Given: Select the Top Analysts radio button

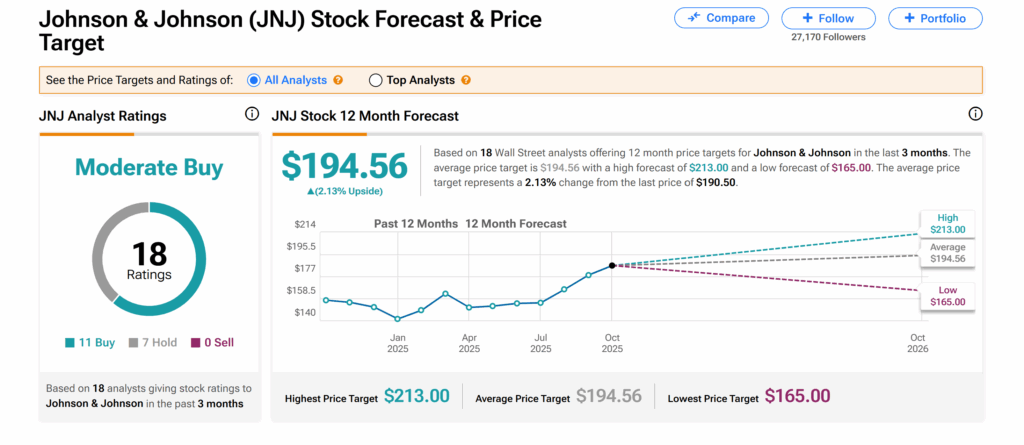Looking at the screenshot, I should click(376, 80).
